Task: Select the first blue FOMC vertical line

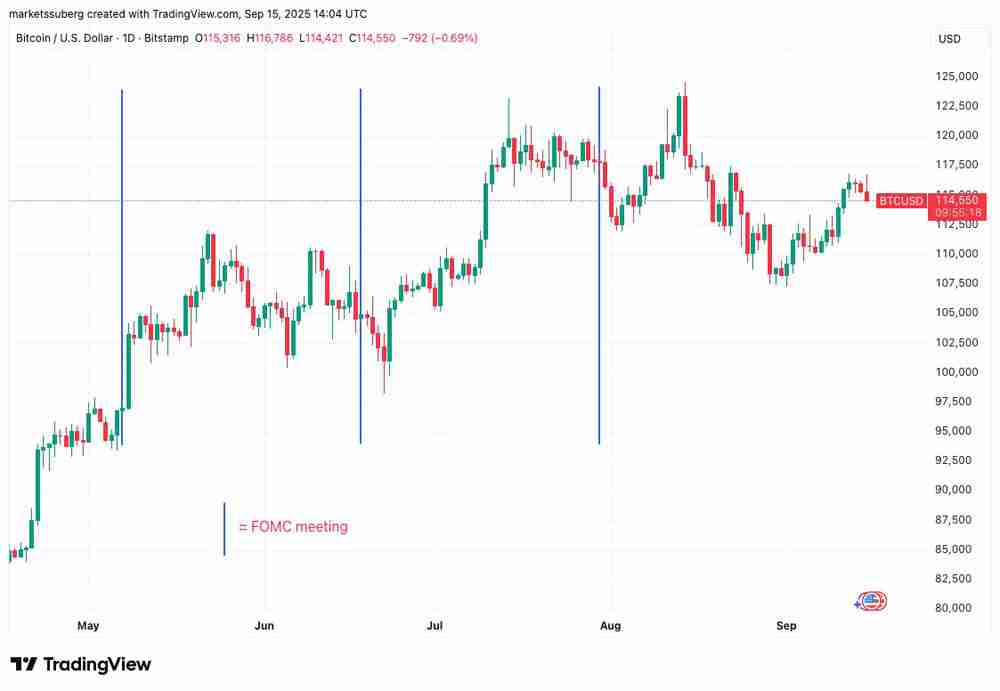Action: coord(122,250)
